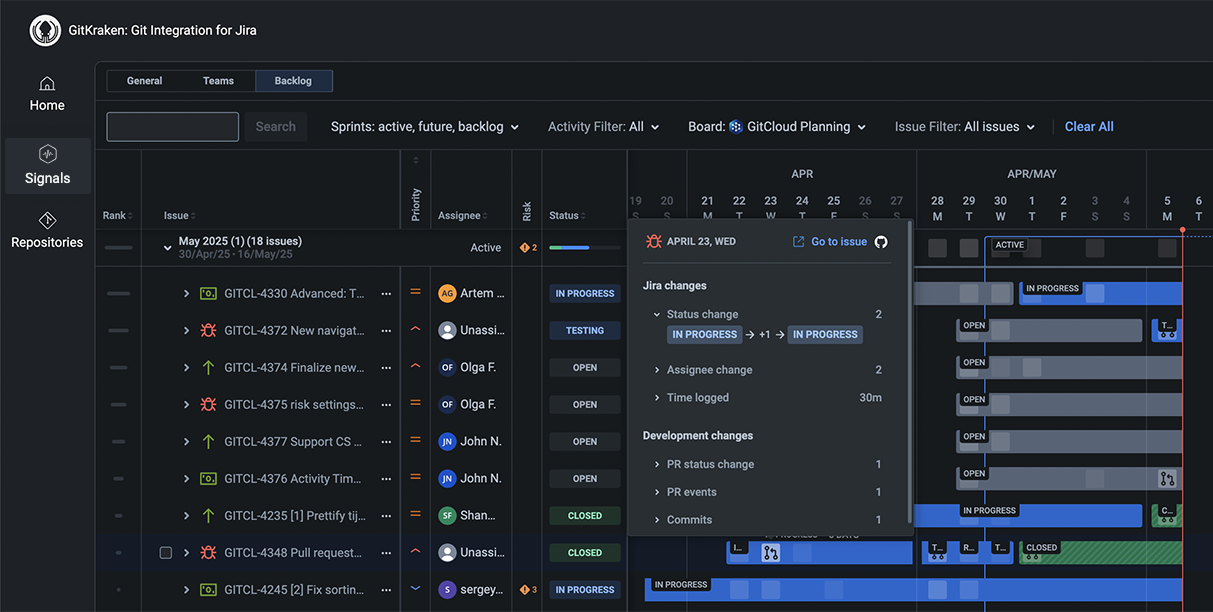Expand PR status change in the popup
Image resolution: width=1213 pixels, height=612 pixels.
tap(657, 464)
